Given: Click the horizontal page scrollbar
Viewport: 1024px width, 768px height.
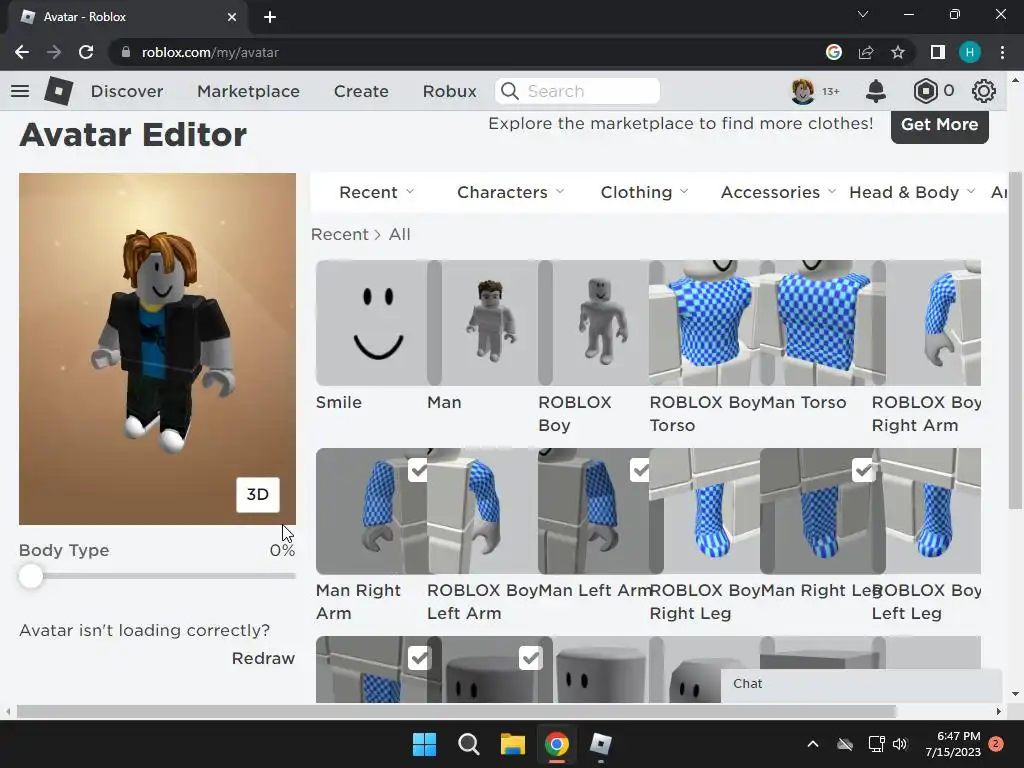Looking at the screenshot, I should coord(456,711).
